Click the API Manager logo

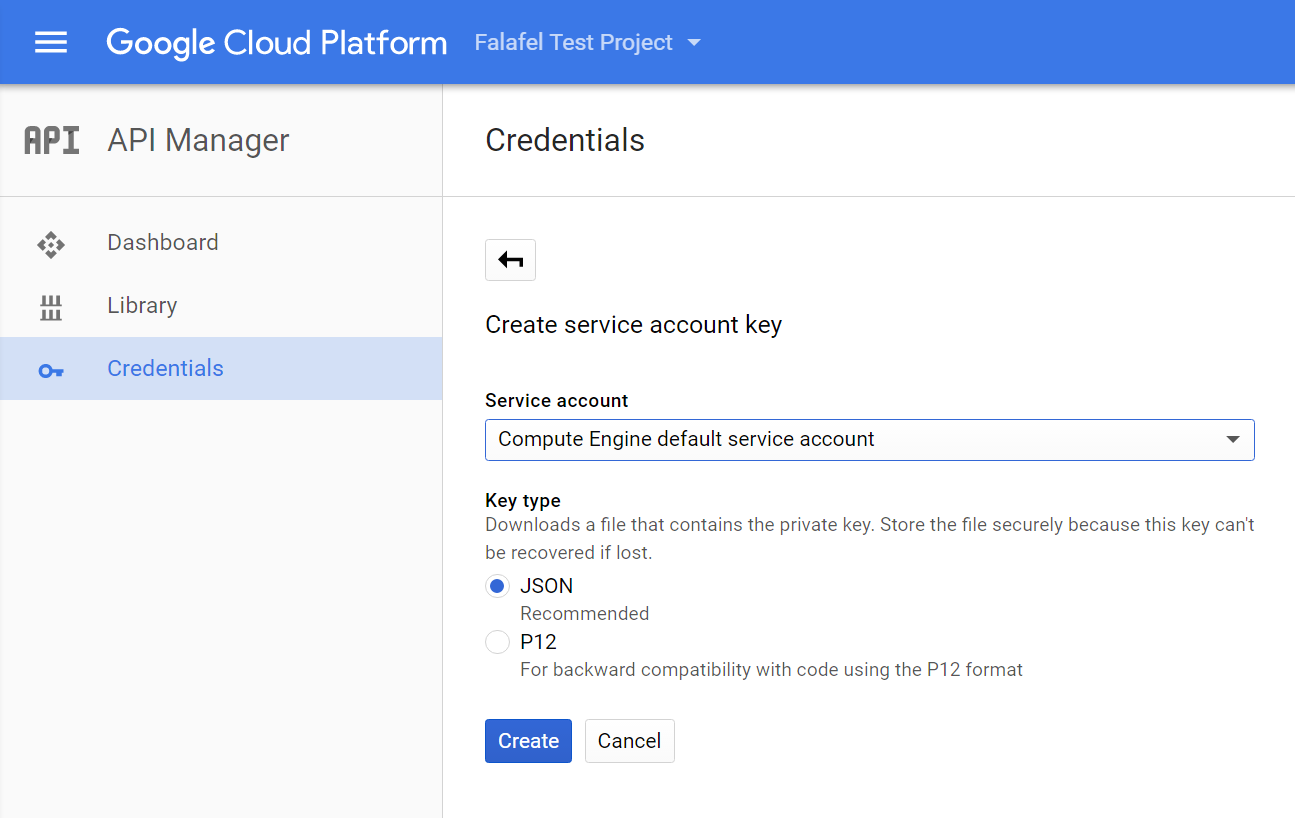tap(51, 139)
